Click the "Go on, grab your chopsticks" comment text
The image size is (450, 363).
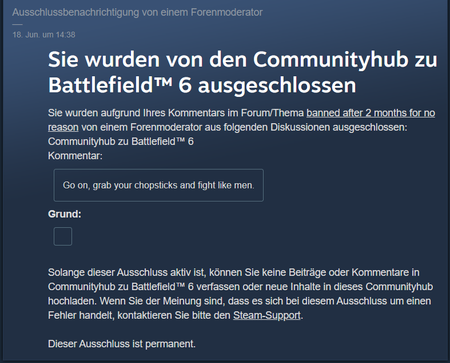(158, 185)
